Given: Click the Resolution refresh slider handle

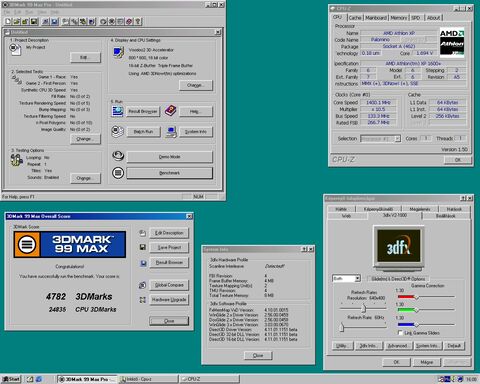Looking at the screenshot, I should pos(364,308).
